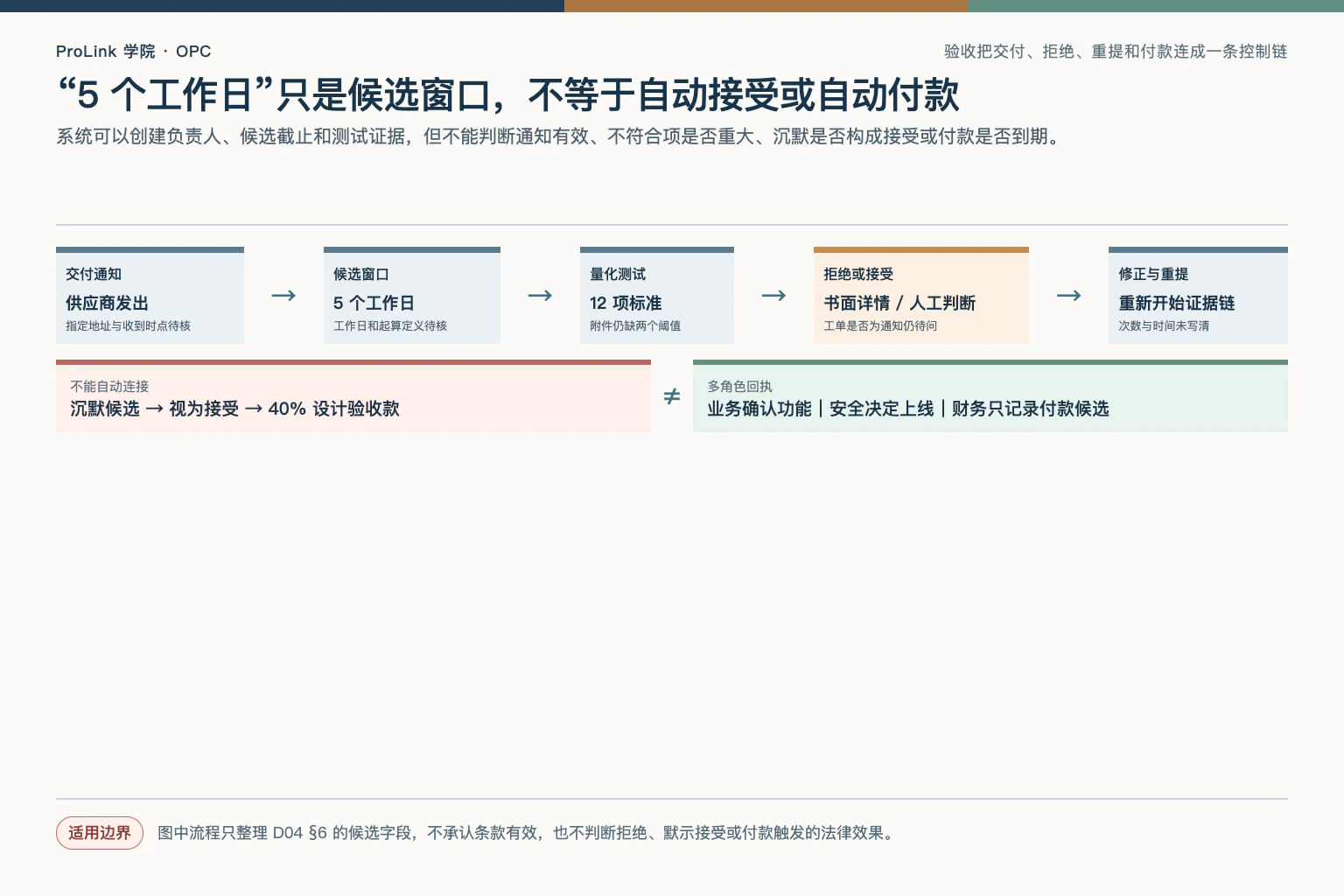Viewport: 1344px width, 896px height.
Task: Click the arrow between 拒绝或接受 and 修正与重提
Action: 1068,296
